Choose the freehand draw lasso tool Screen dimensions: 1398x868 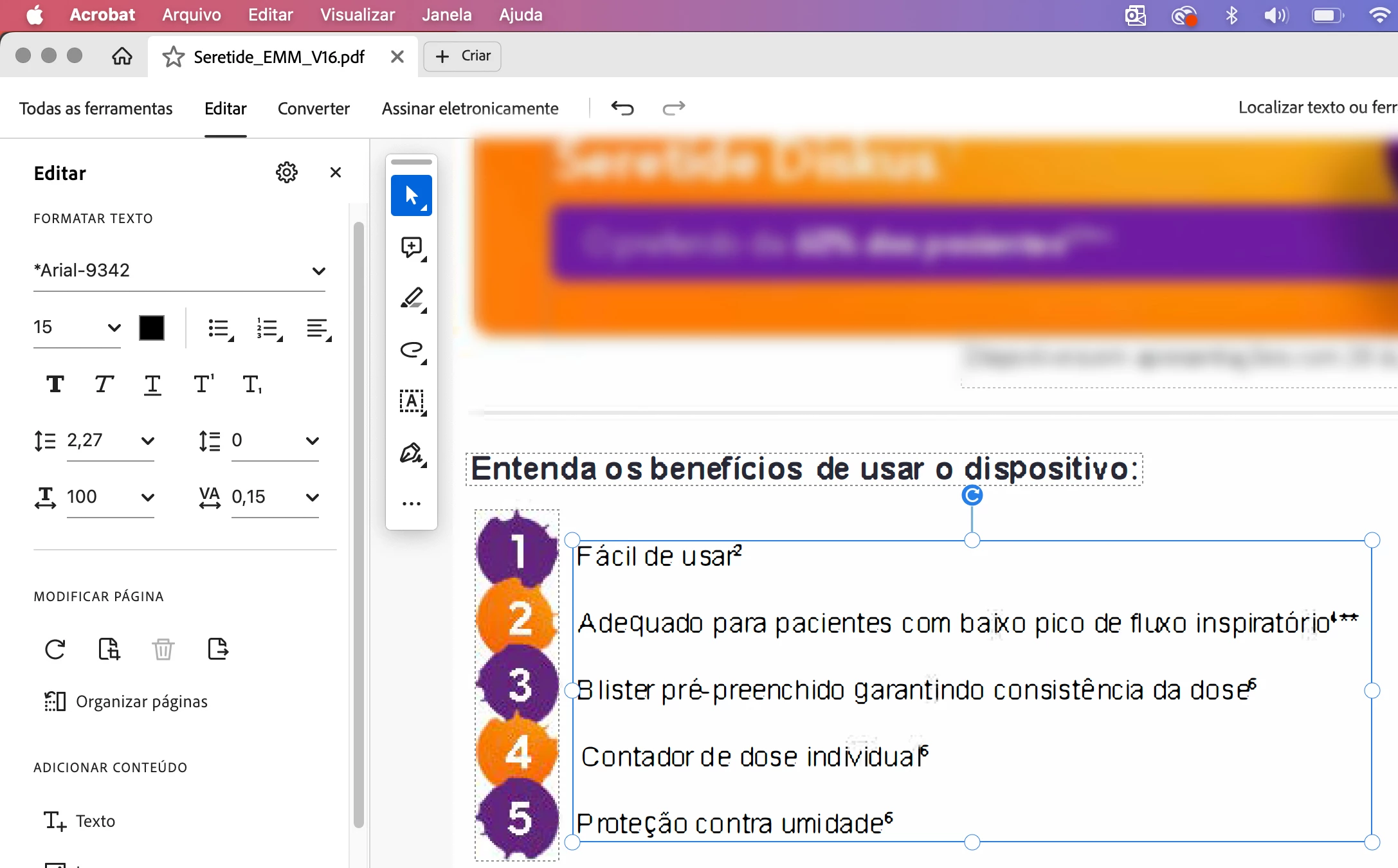click(x=411, y=350)
